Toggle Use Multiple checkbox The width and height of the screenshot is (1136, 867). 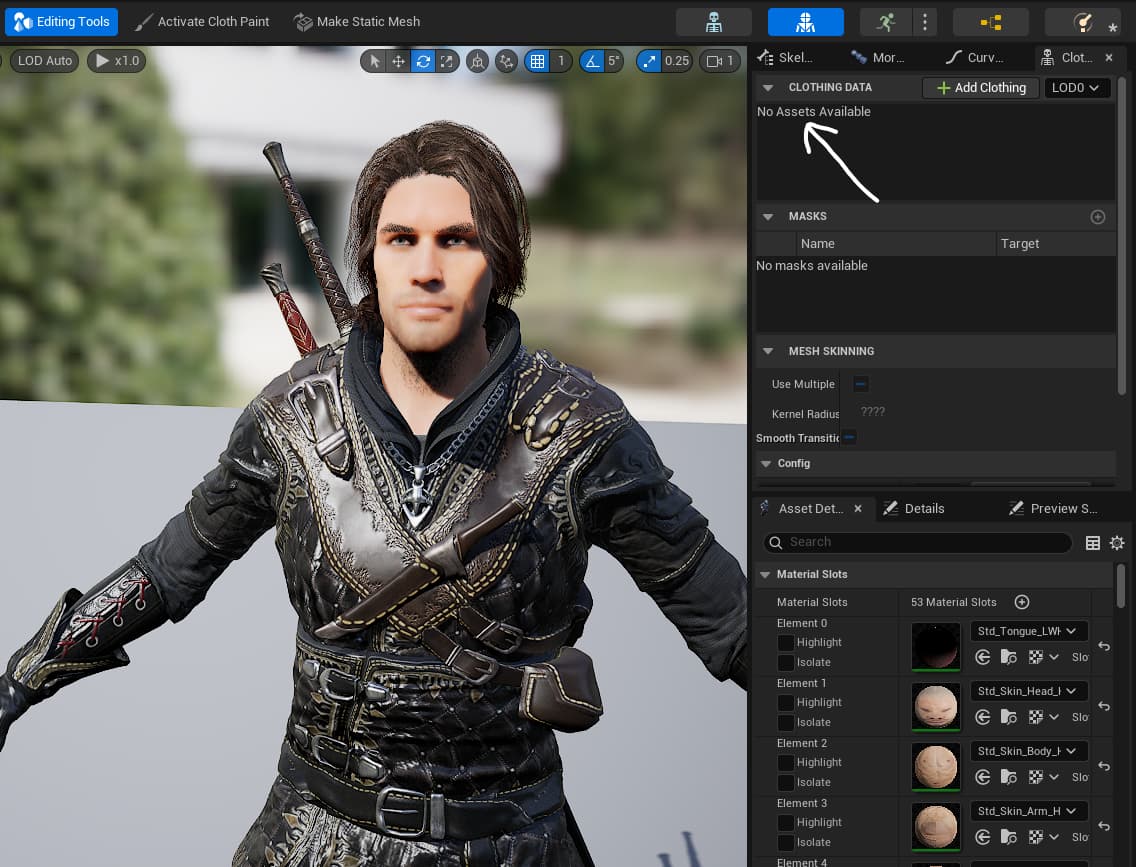pos(860,384)
